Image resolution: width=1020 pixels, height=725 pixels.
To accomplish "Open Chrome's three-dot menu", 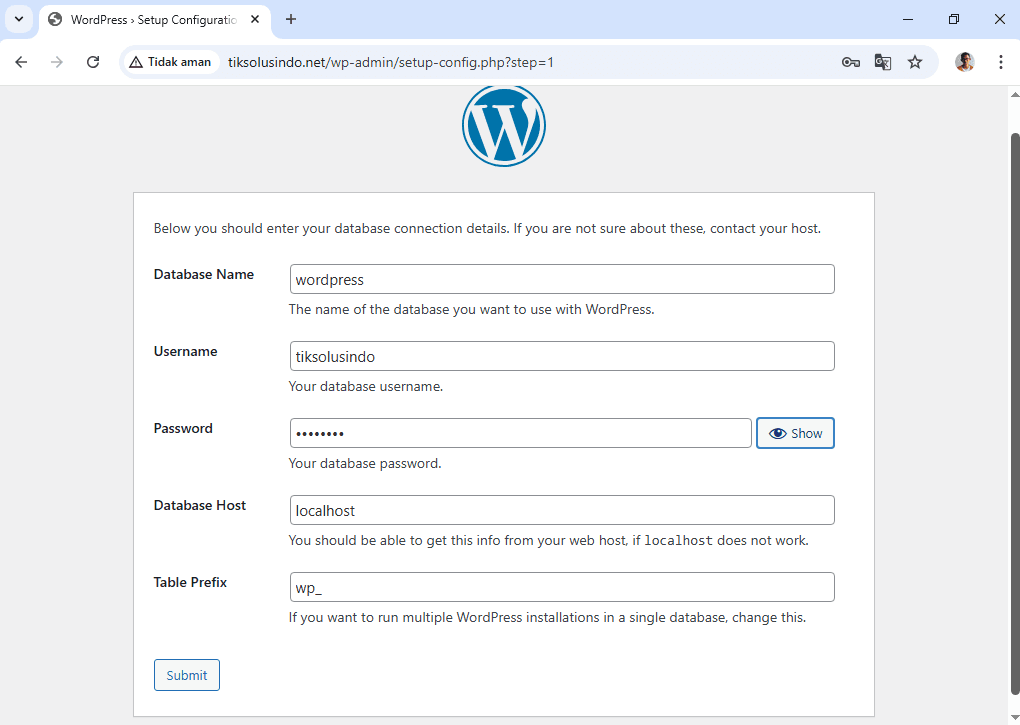I will [1000, 62].
